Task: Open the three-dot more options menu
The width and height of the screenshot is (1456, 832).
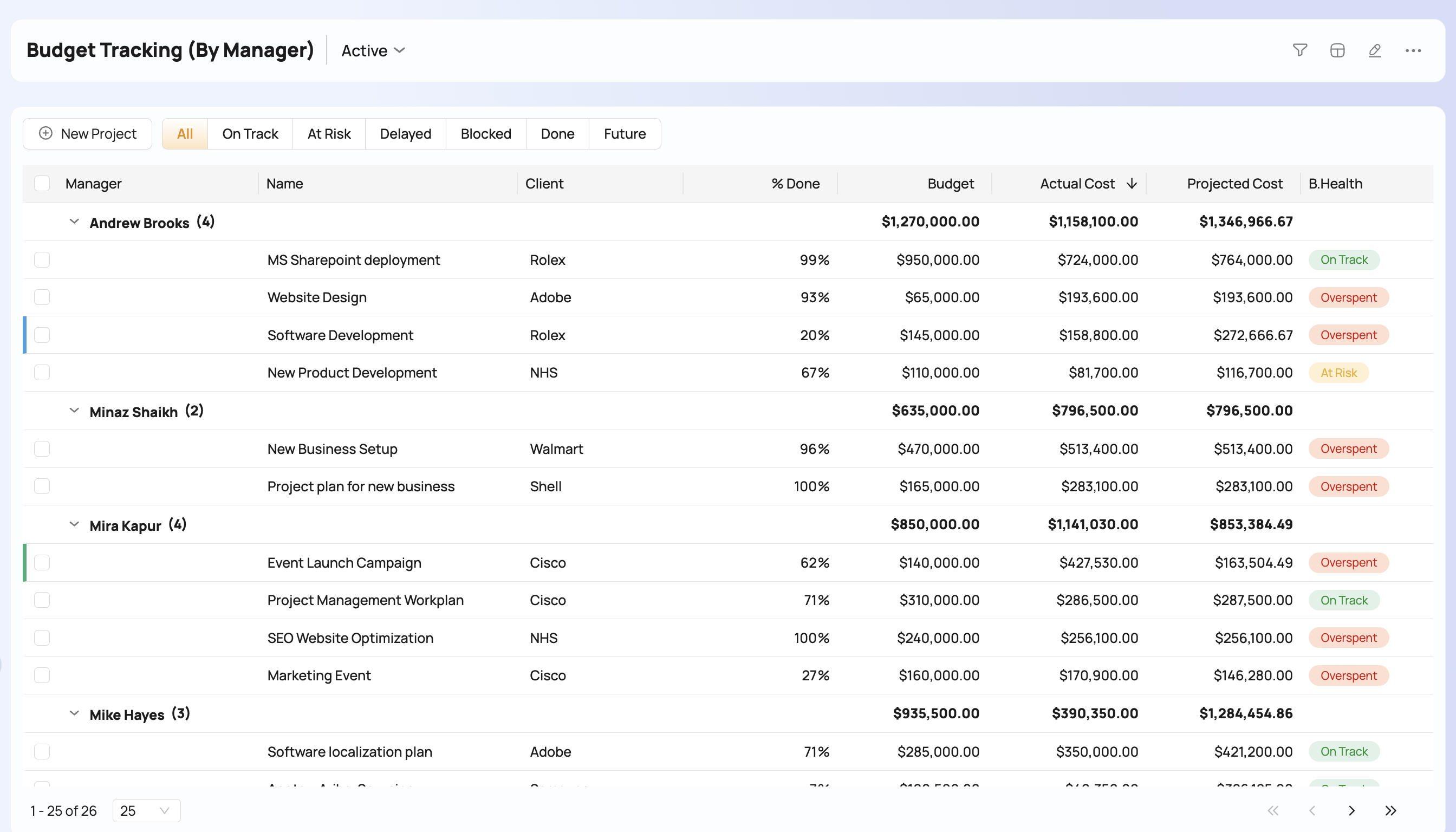Action: click(x=1413, y=50)
